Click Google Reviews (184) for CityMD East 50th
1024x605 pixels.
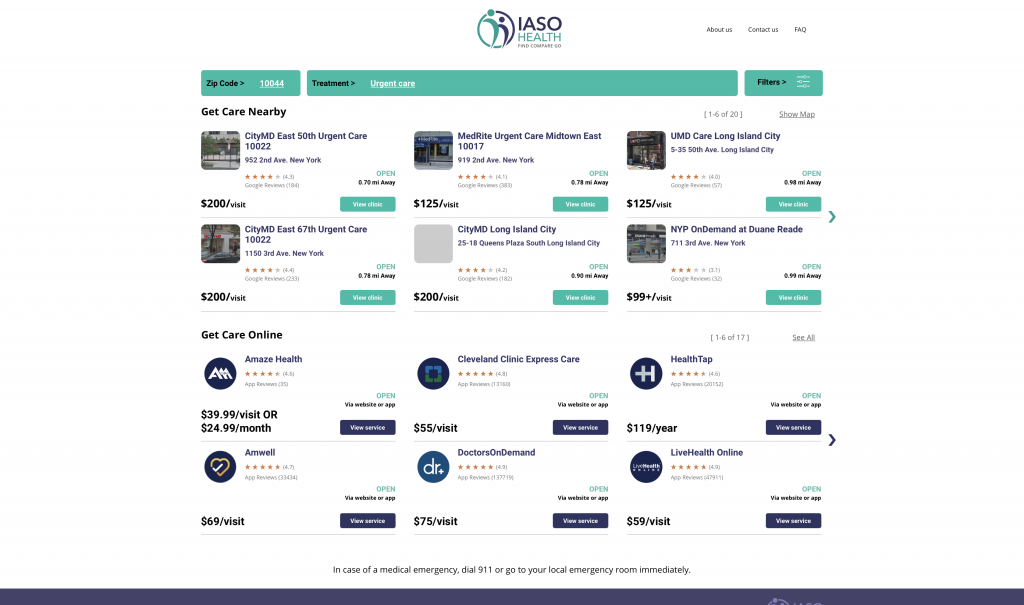coord(272,186)
